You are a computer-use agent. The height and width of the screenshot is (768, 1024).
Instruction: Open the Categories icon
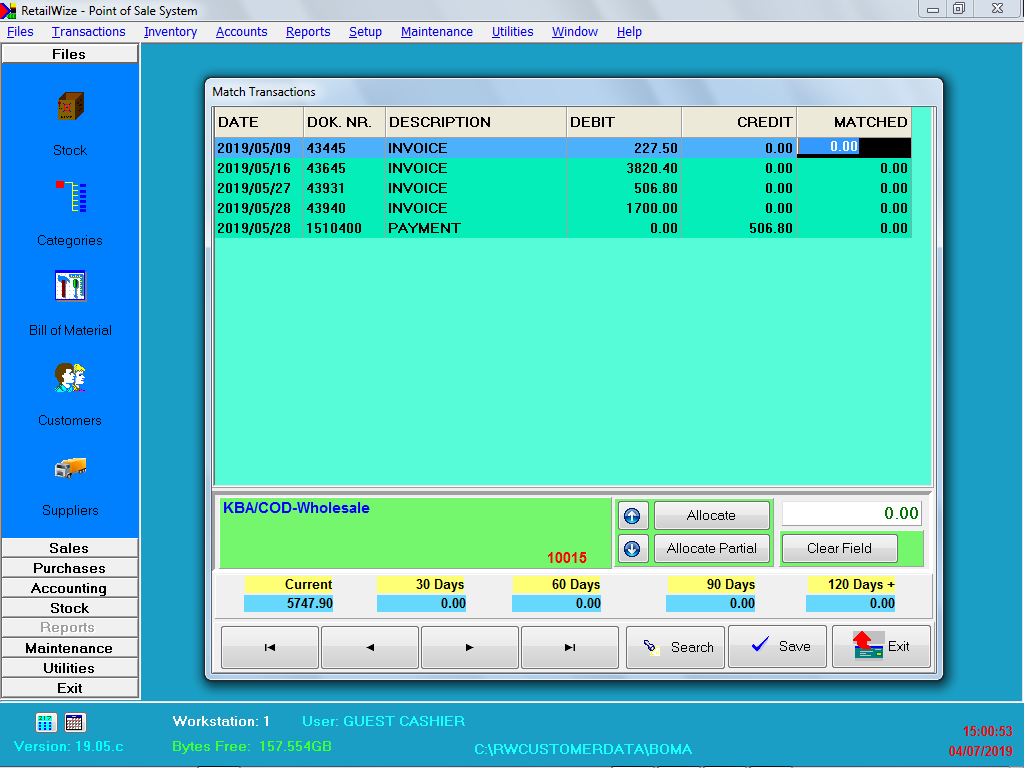pos(70,197)
